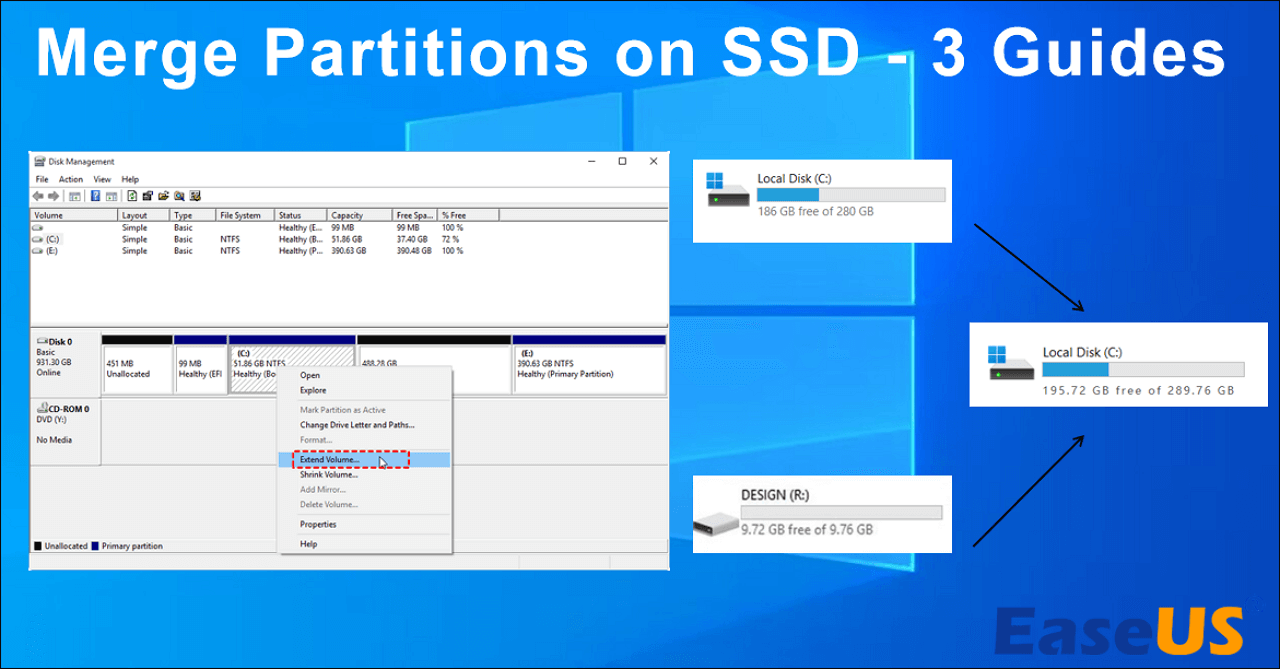Click "195.72 GB free of 289.76 GB" text
The width and height of the screenshot is (1280, 669).
(1138, 390)
